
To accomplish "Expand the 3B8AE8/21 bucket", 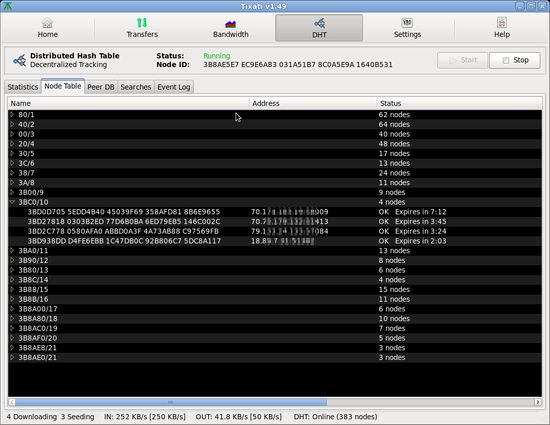I will (x=12, y=348).
